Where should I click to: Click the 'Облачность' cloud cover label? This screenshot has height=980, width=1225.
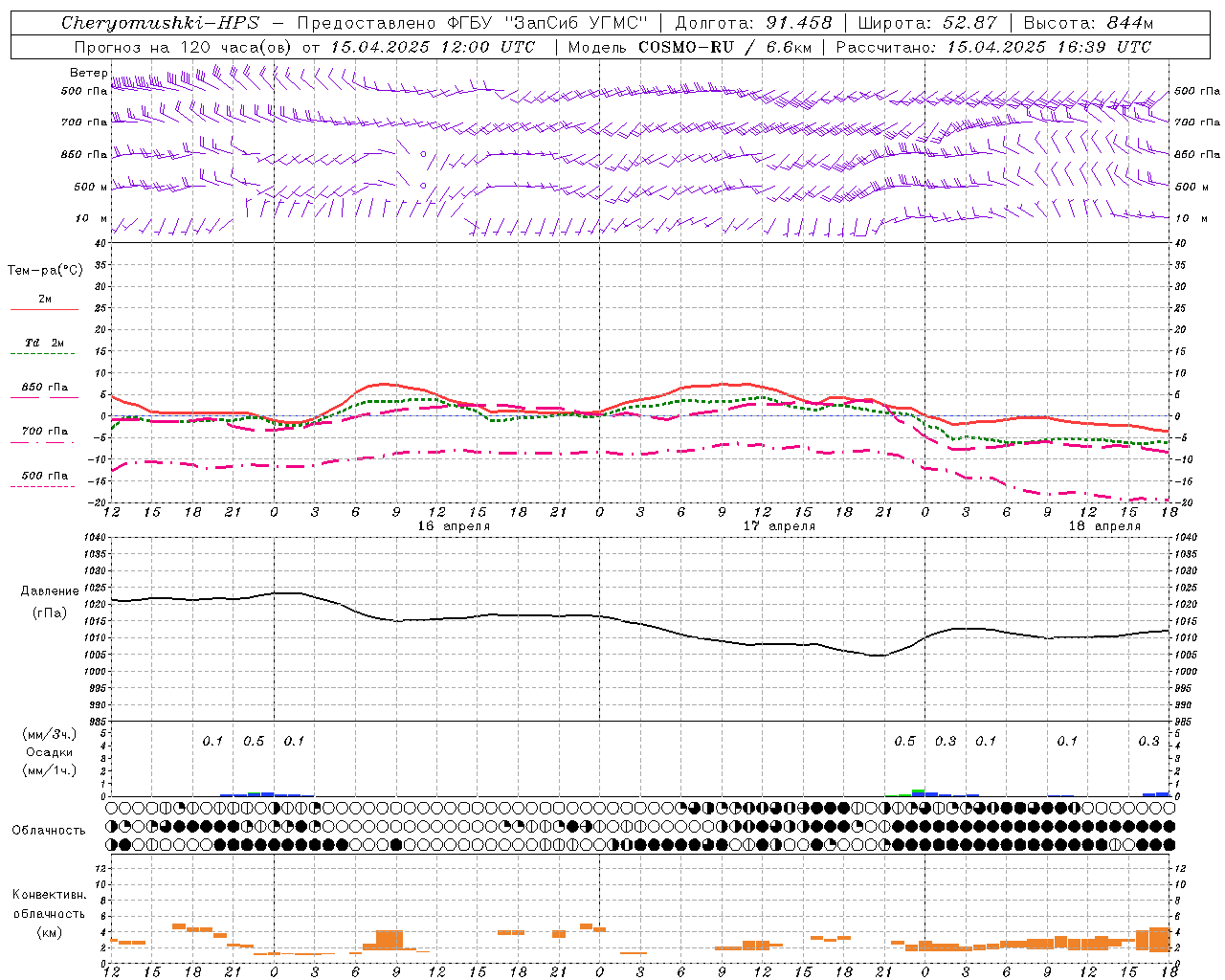49,830
